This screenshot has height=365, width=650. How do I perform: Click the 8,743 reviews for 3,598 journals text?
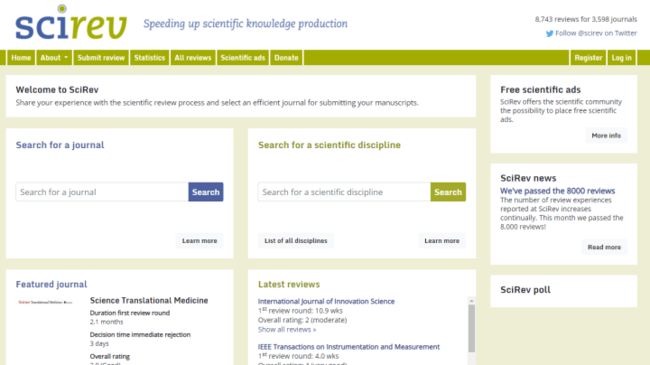(x=586, y=19)
